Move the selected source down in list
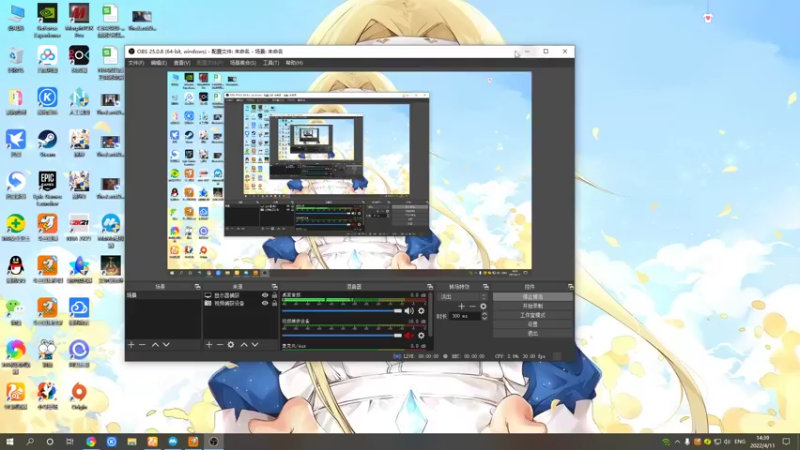The image size is (800, 450). (255, 345)
